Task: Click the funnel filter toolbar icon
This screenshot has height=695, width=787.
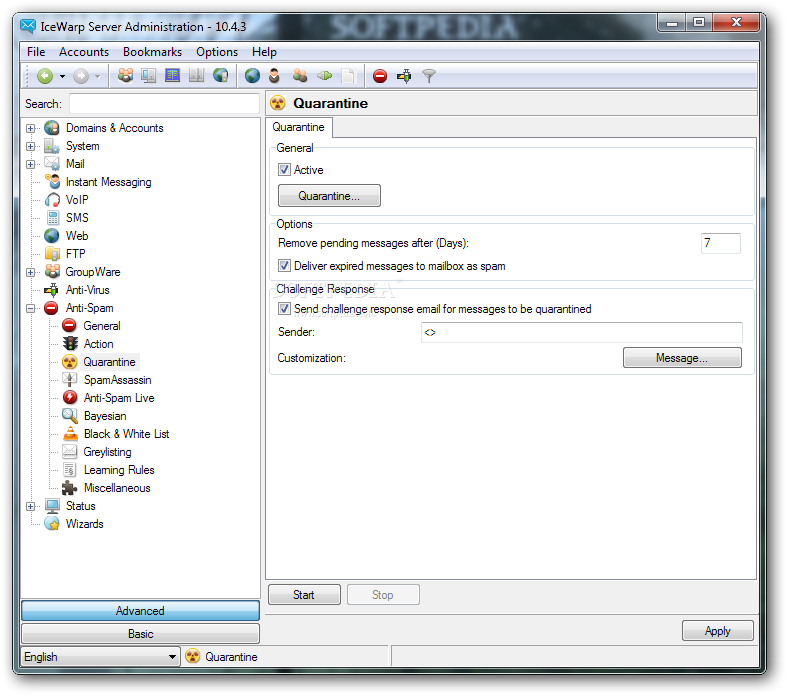Action: tap(429, 76)
